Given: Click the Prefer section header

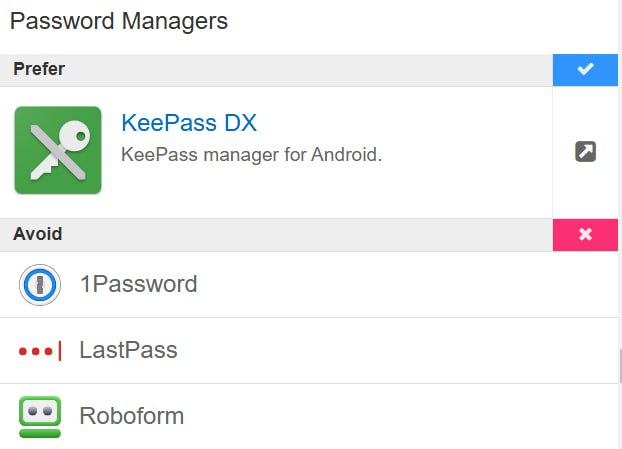Looking at the screenshot, I should point(276,70).
